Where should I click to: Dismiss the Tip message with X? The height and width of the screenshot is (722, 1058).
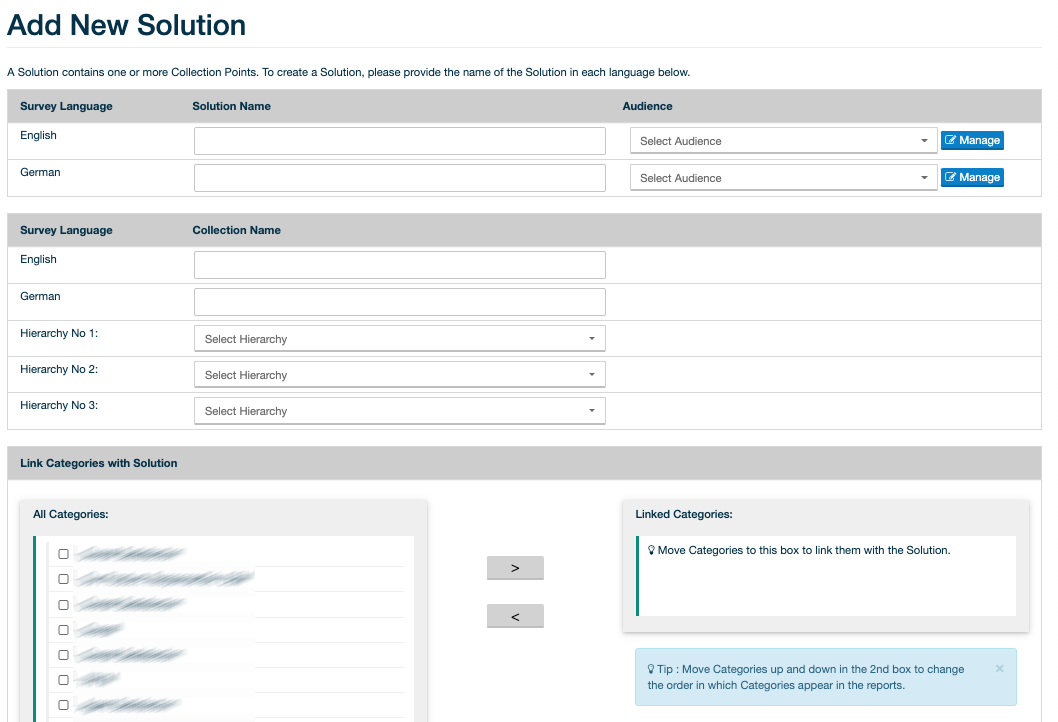[999, 668]
